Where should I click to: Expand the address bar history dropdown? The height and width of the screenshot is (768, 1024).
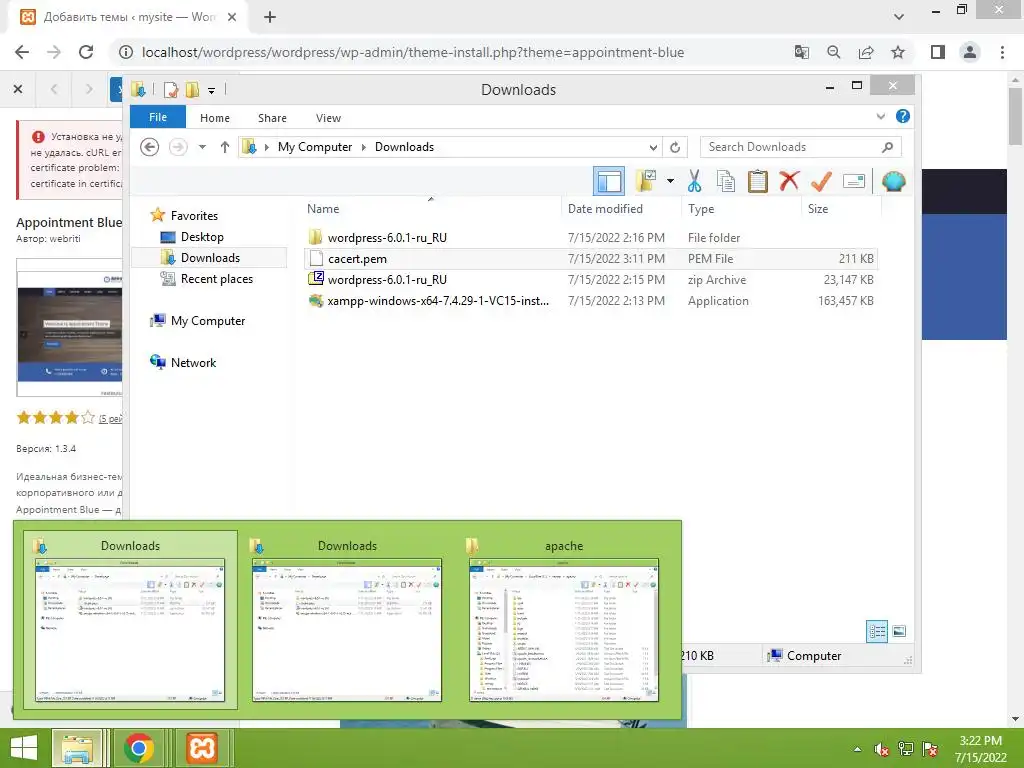tap(653, 148)
